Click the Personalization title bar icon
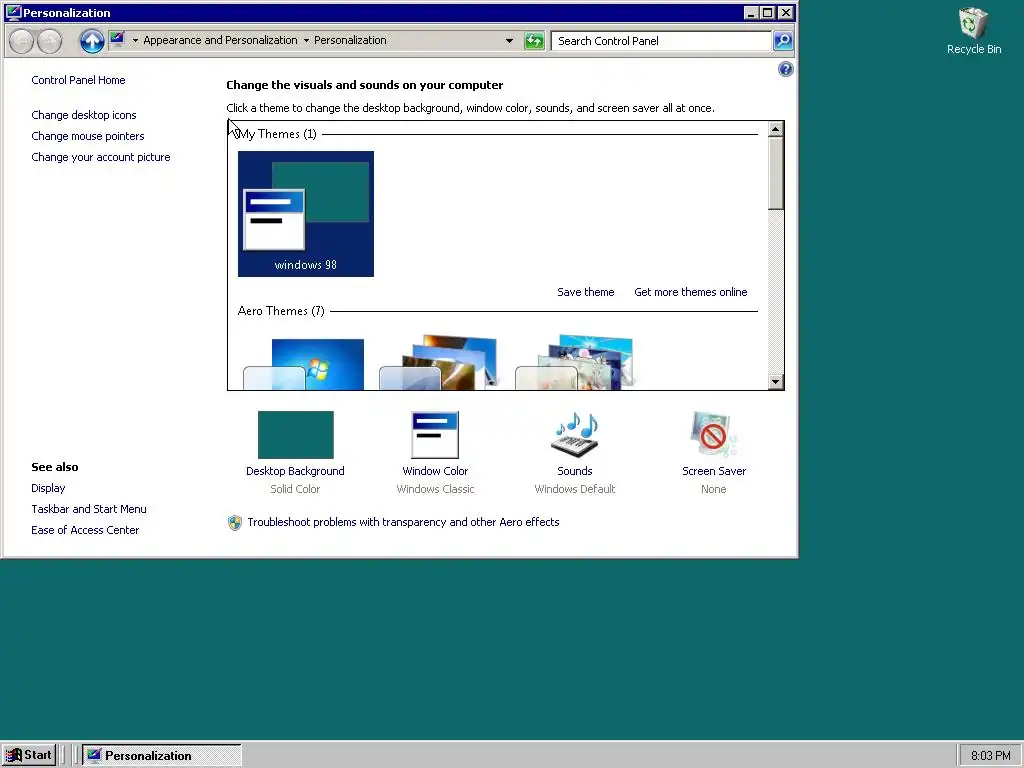Image resolution: width=1024 pixels, height=768 pixels. pos(12,12)
